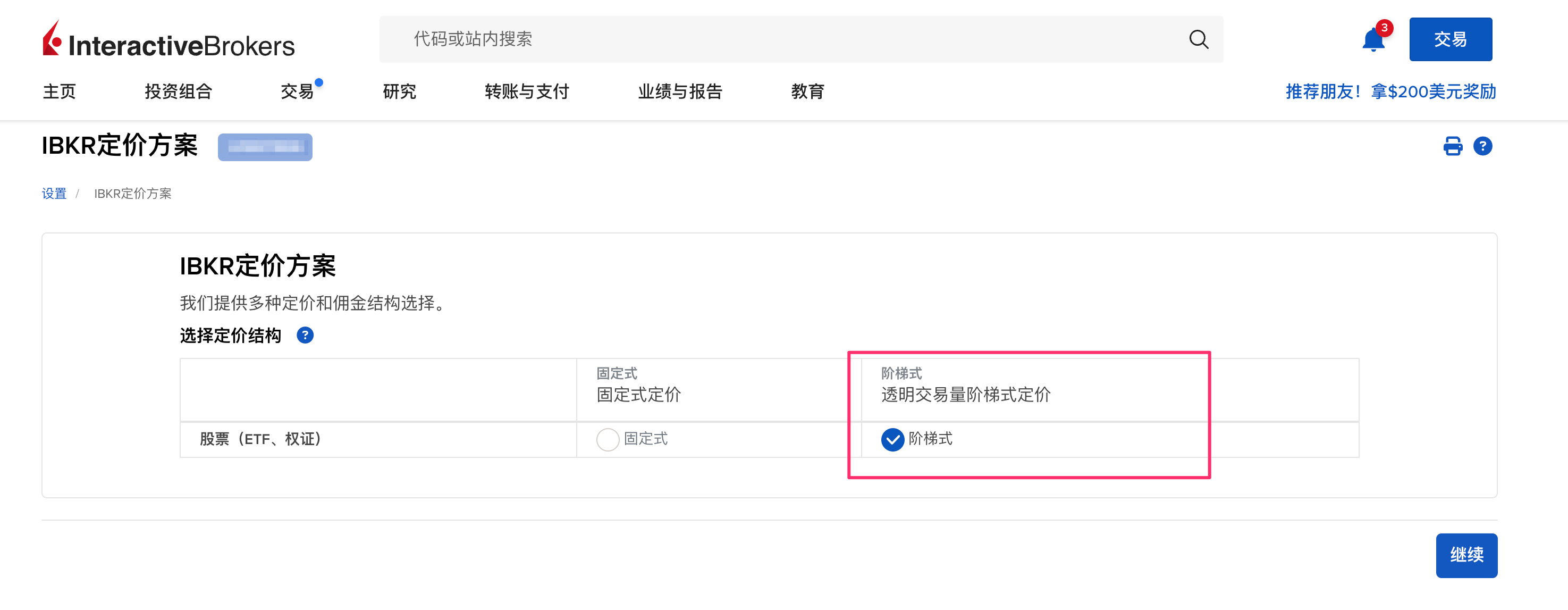Click the search magnifier icon
Image resolution: width=1568 pixels, height=610 pixels.
[1199, 39]
